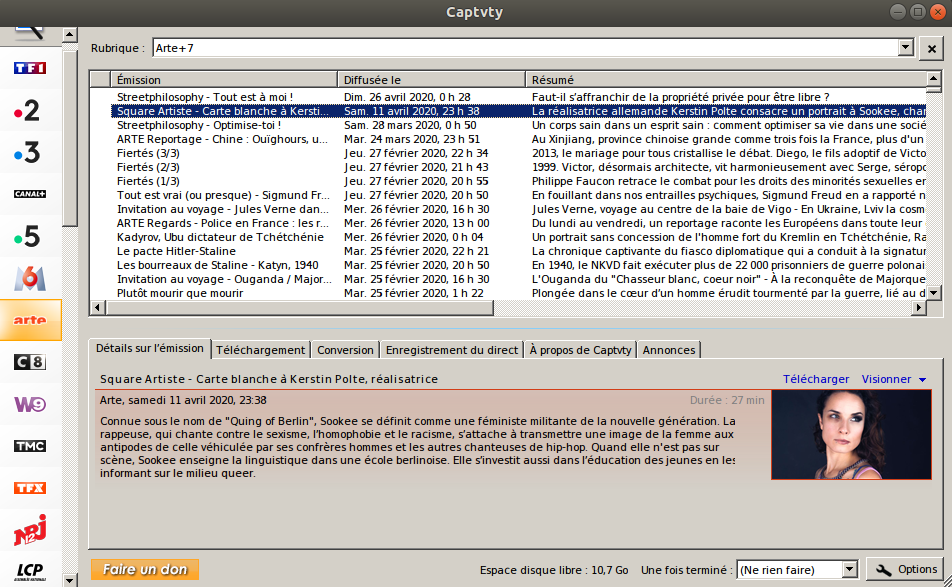Select the 'Fiertés (2/3)' row
This screenshot has height=587, width=952.
pyautogui.click(x=508, y=167)
